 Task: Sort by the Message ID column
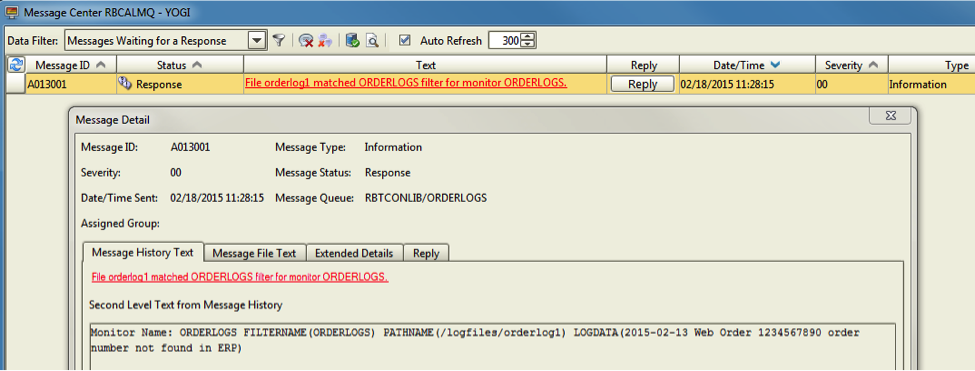[70, 65]
